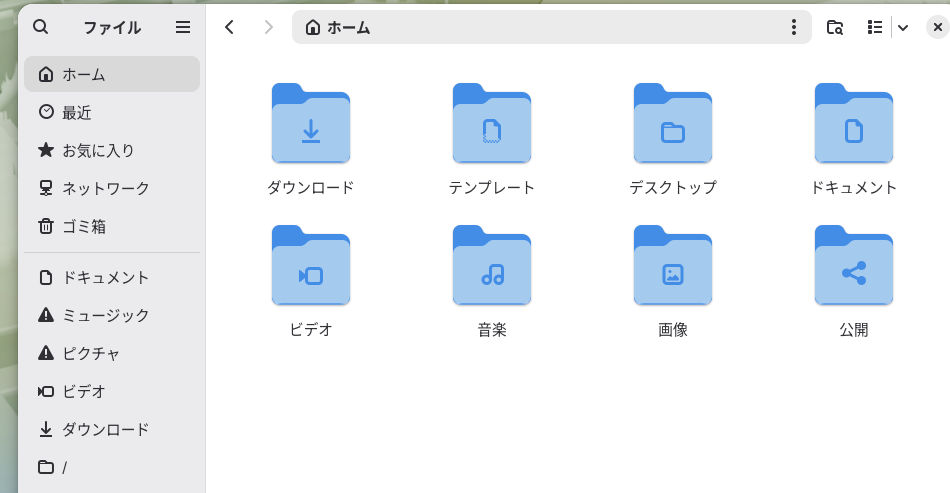Open お気に入り starred items in sidebar
This screenshot has width=950, height=493.
[112, 150]
